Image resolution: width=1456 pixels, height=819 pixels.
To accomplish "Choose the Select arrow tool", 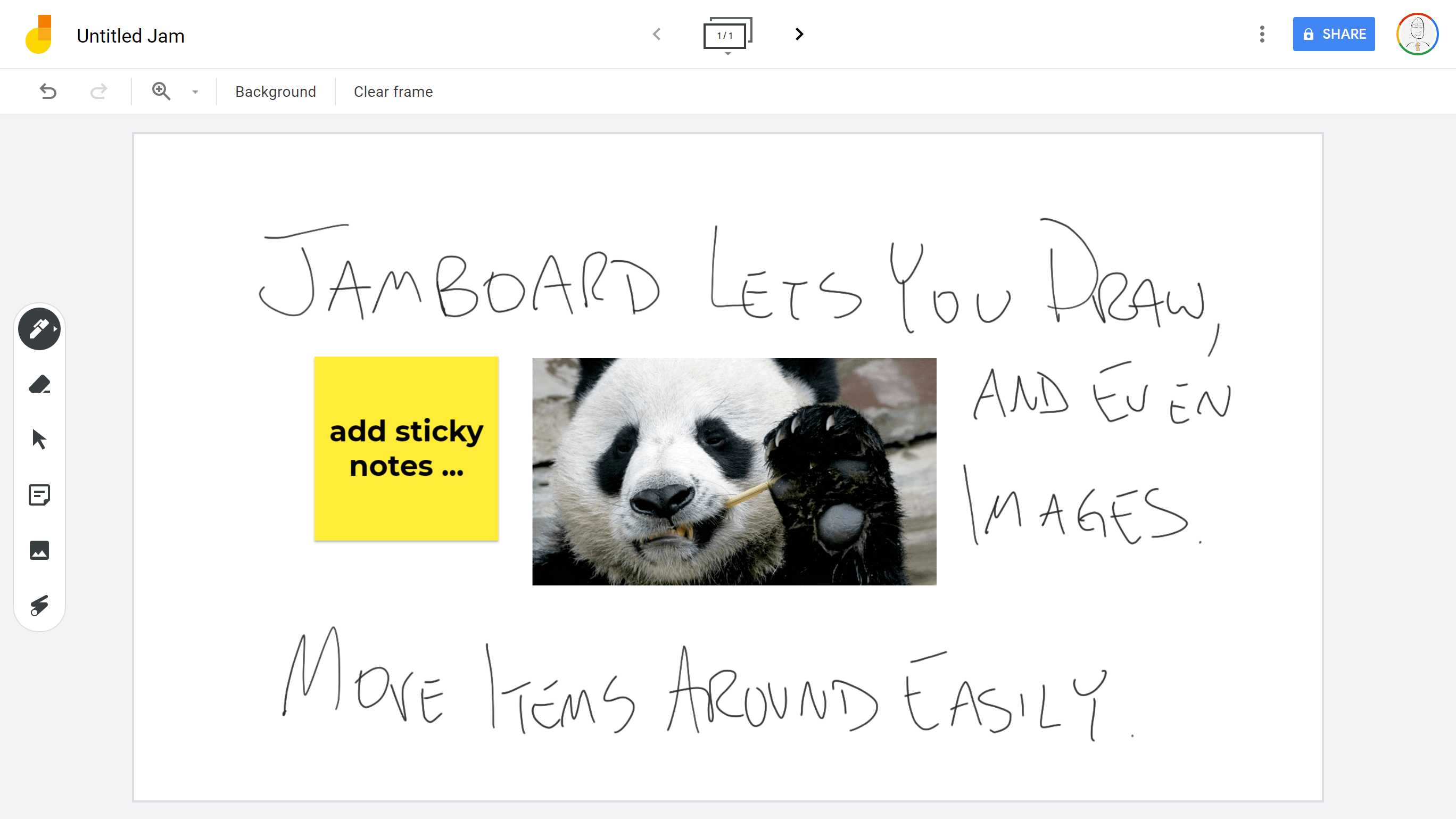I will [39, 439].
